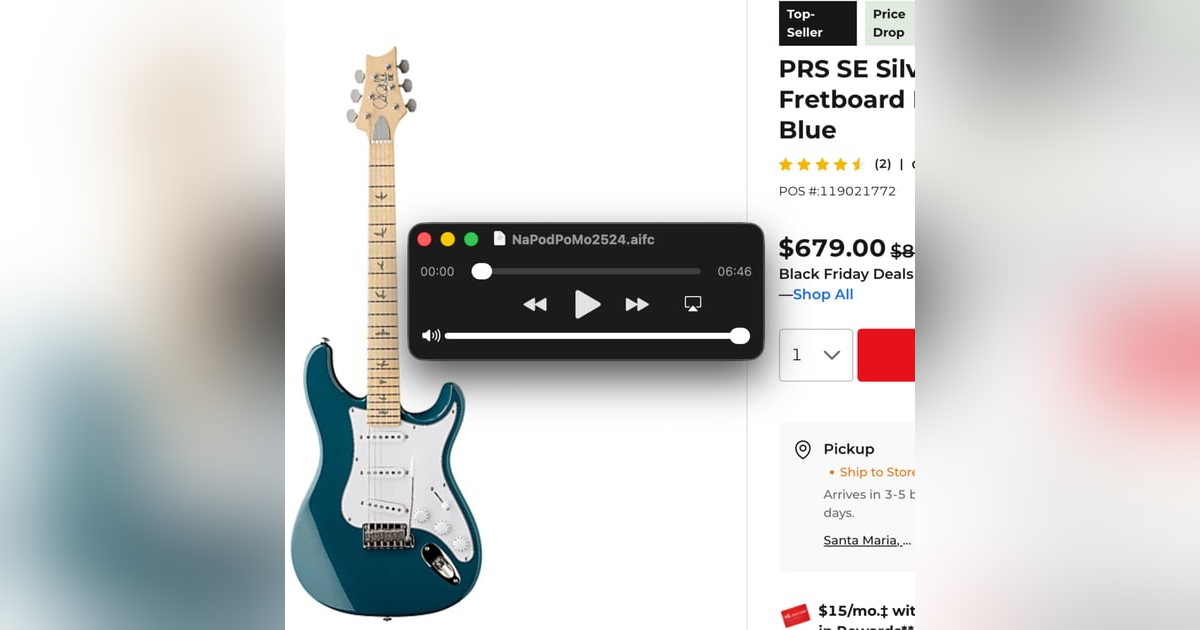1200x630 pixels.
Task: Open the AirPlay output icon
Action: click(x=693, y=303)
